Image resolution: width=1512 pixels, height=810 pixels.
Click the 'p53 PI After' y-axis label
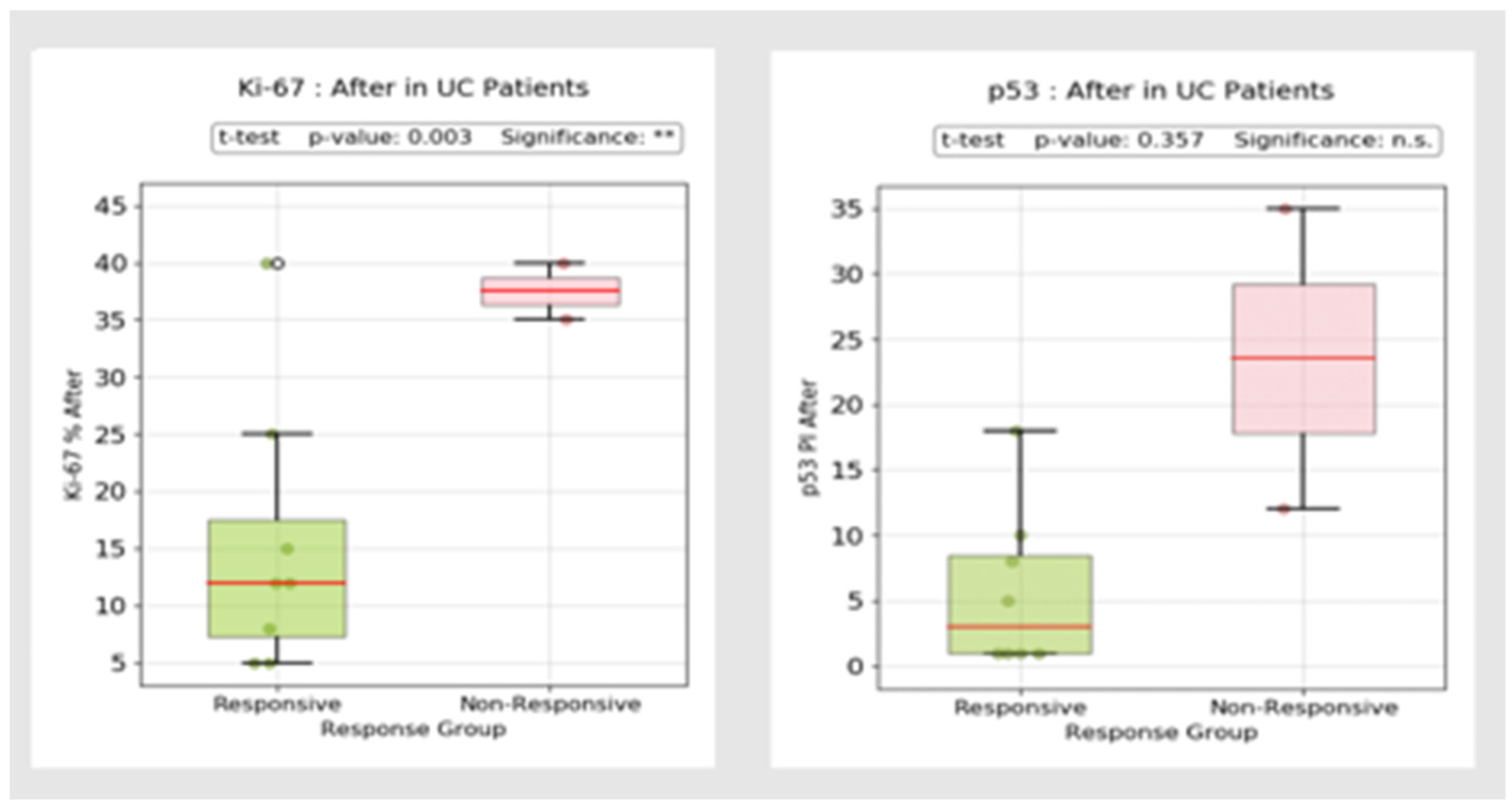click(x=810, y=437)
